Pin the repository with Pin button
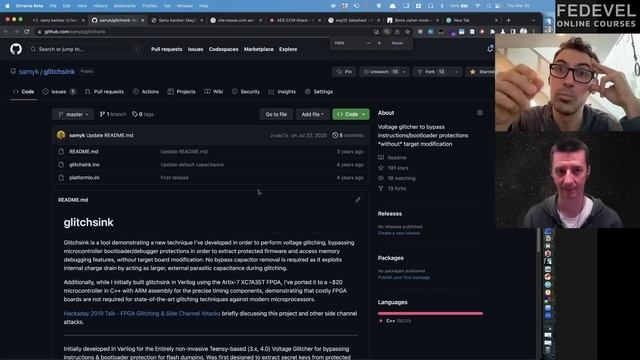Viewport: 640px width, 360px height. (344, 72)
